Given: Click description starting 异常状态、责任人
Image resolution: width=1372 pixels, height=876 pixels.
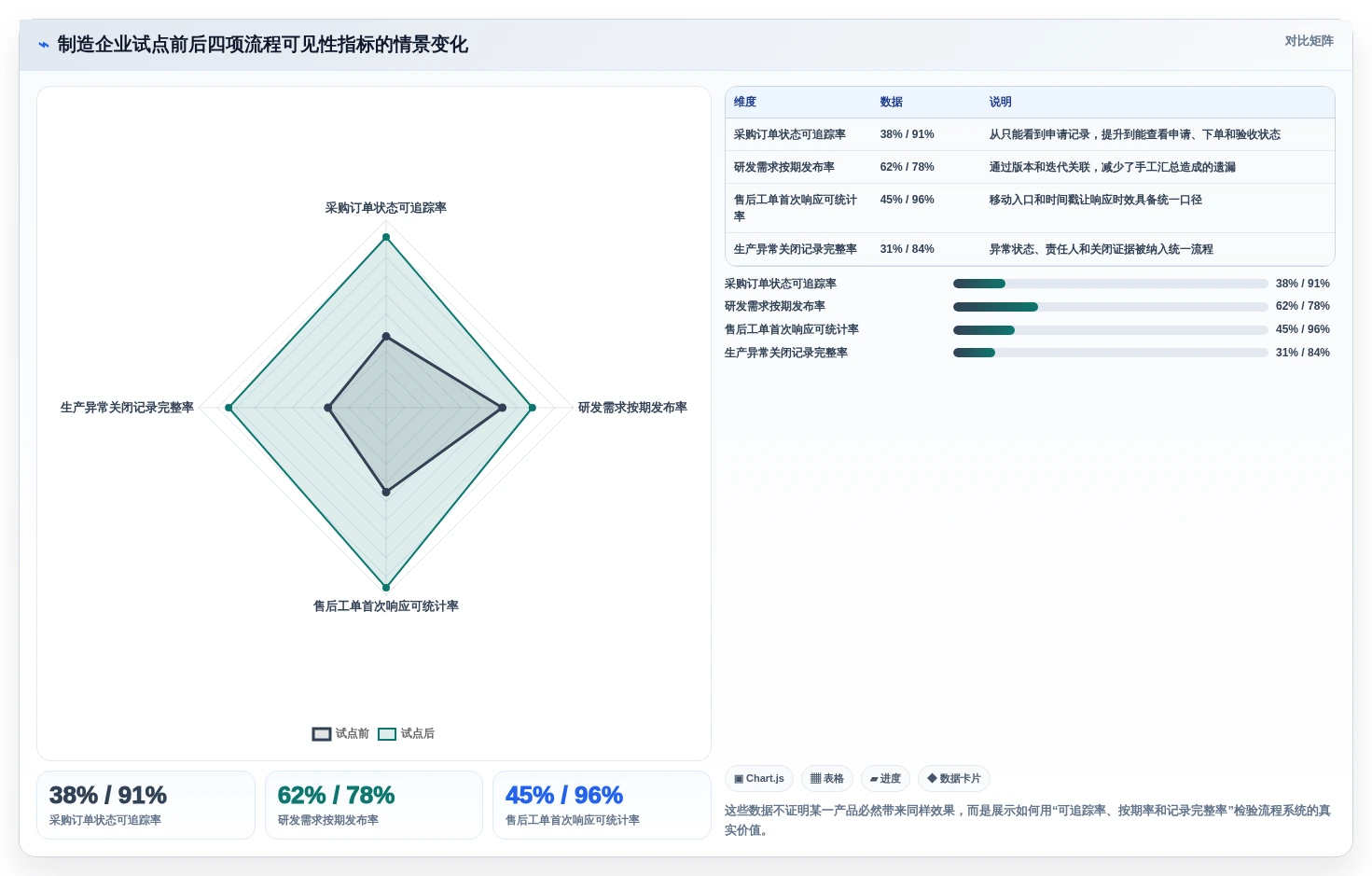Looking at the screenshot, I should 1102,250.
